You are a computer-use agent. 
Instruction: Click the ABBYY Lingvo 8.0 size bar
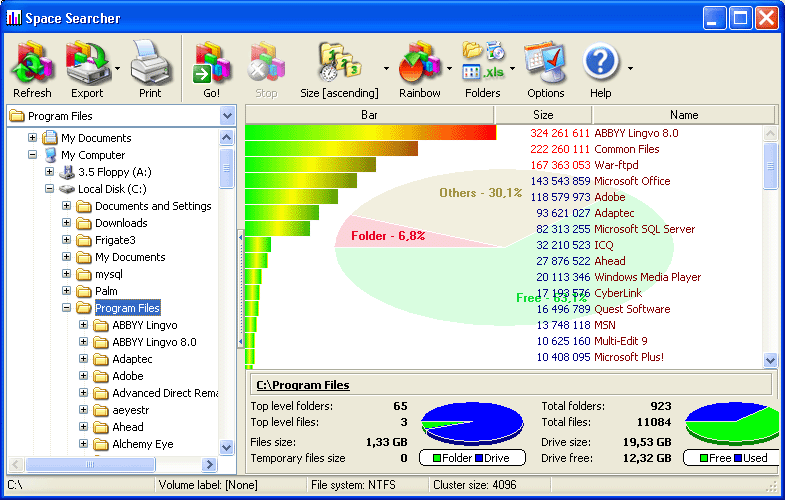pyautogui.click(x=370, y=133)
